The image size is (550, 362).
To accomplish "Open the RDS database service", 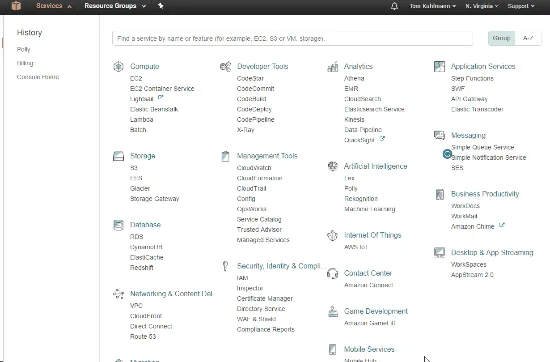I will 136,236.
